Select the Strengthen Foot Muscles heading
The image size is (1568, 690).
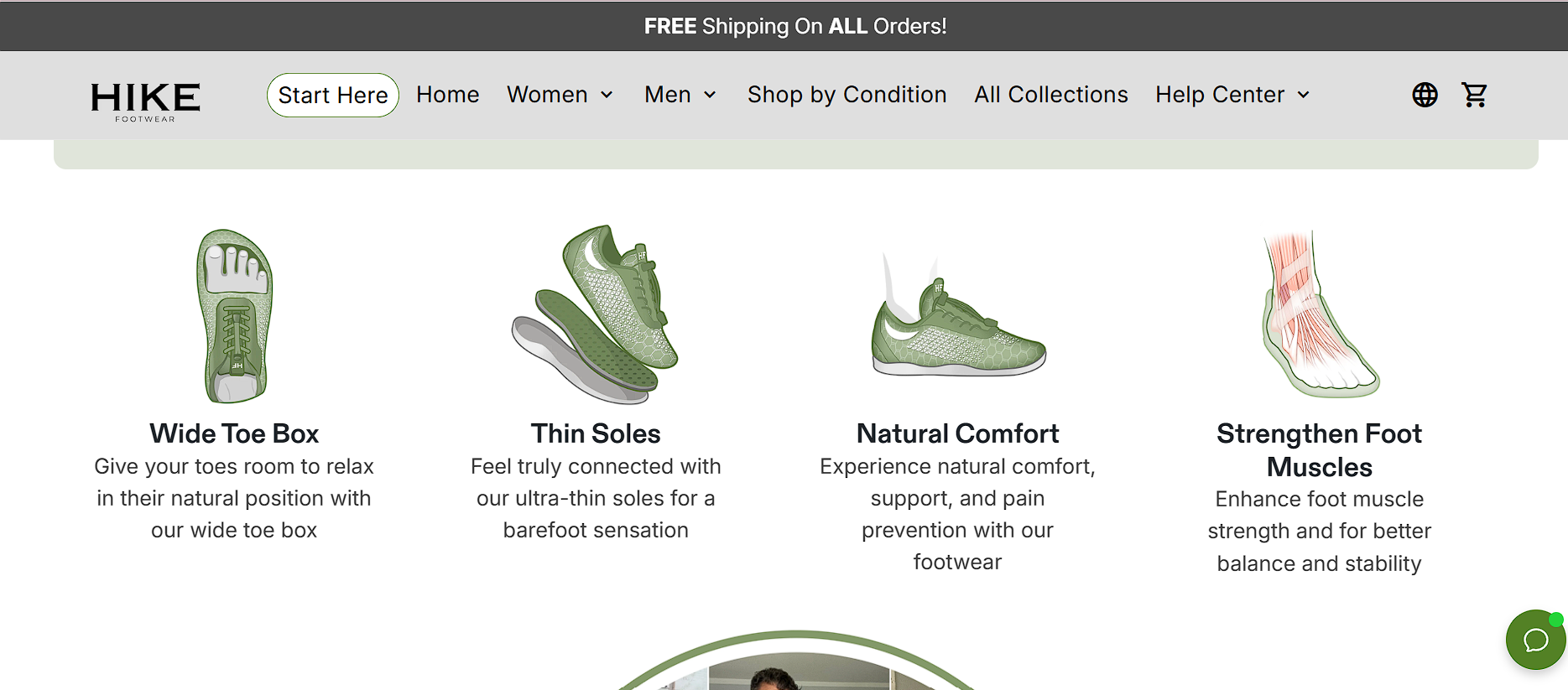pyautogui.click(x=1320, y=450)
